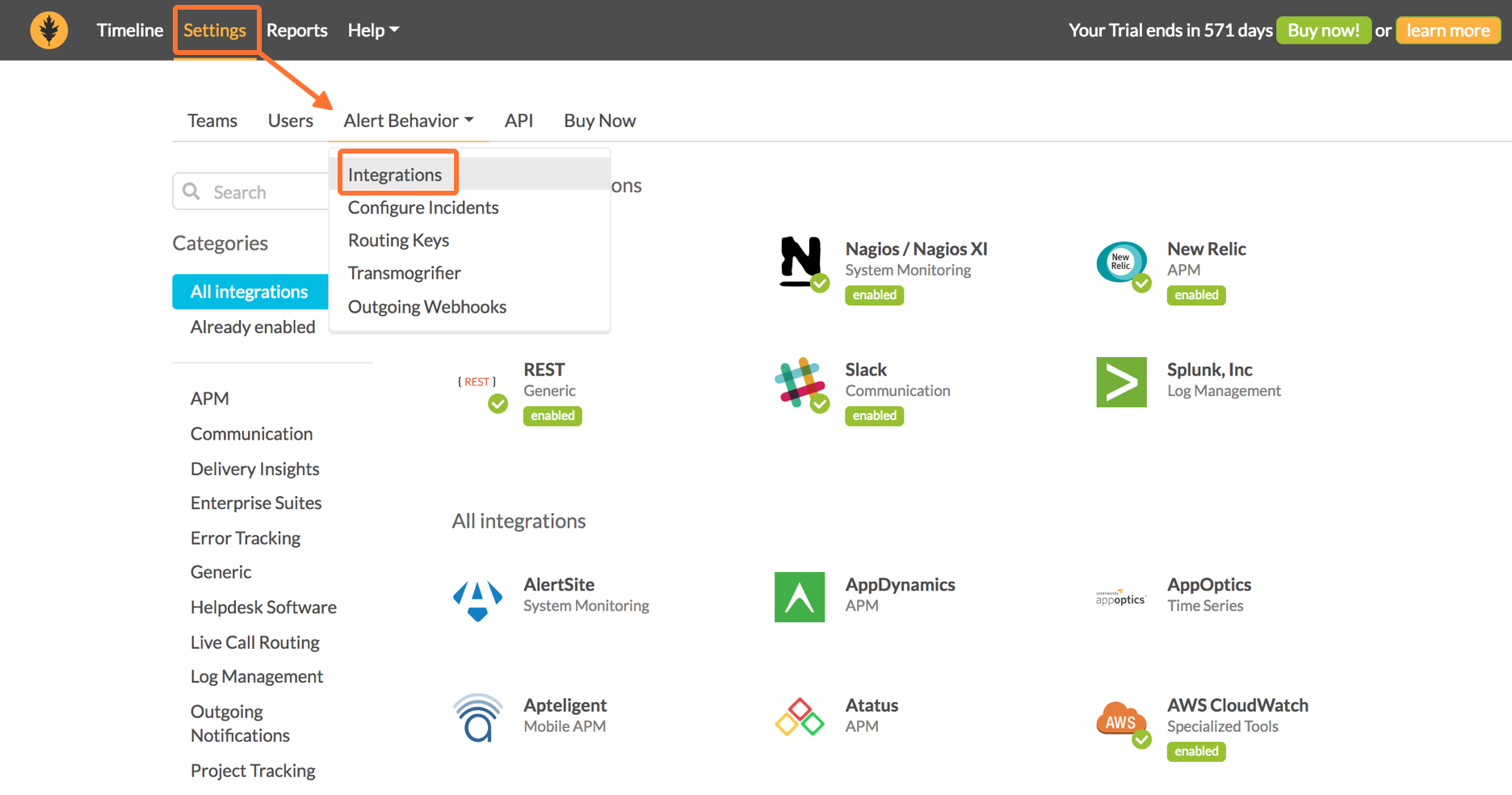Open the AlertSite title

coord(559,584)
